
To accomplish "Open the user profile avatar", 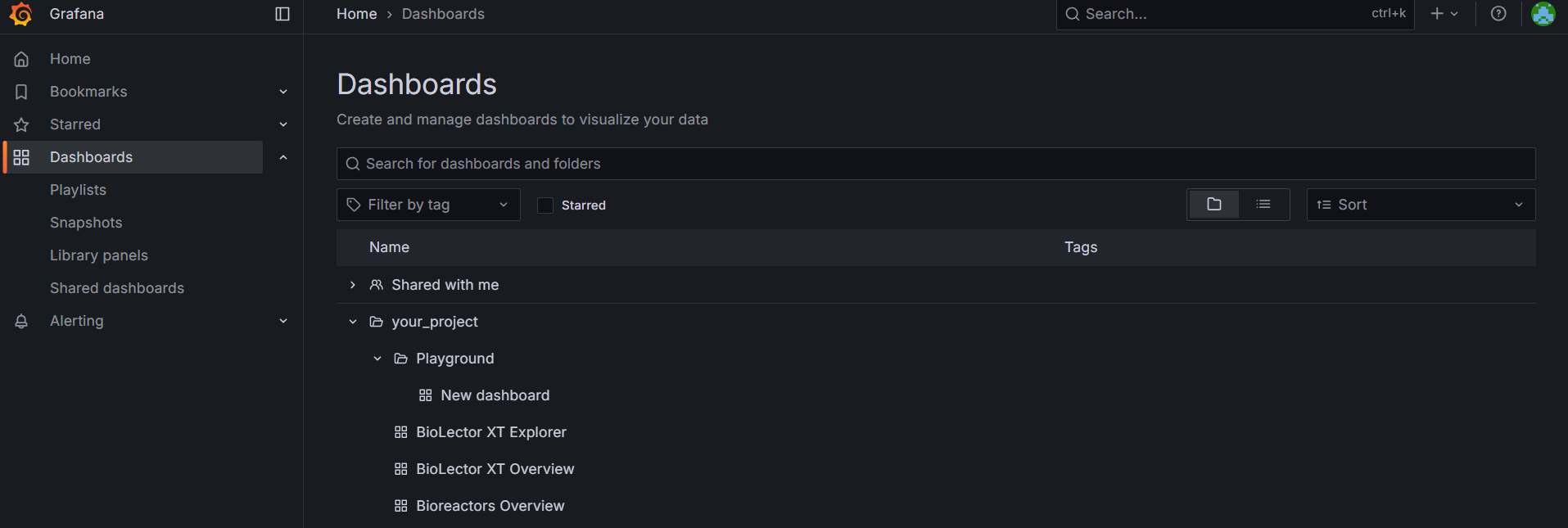I will click(x=1543, y=14).
